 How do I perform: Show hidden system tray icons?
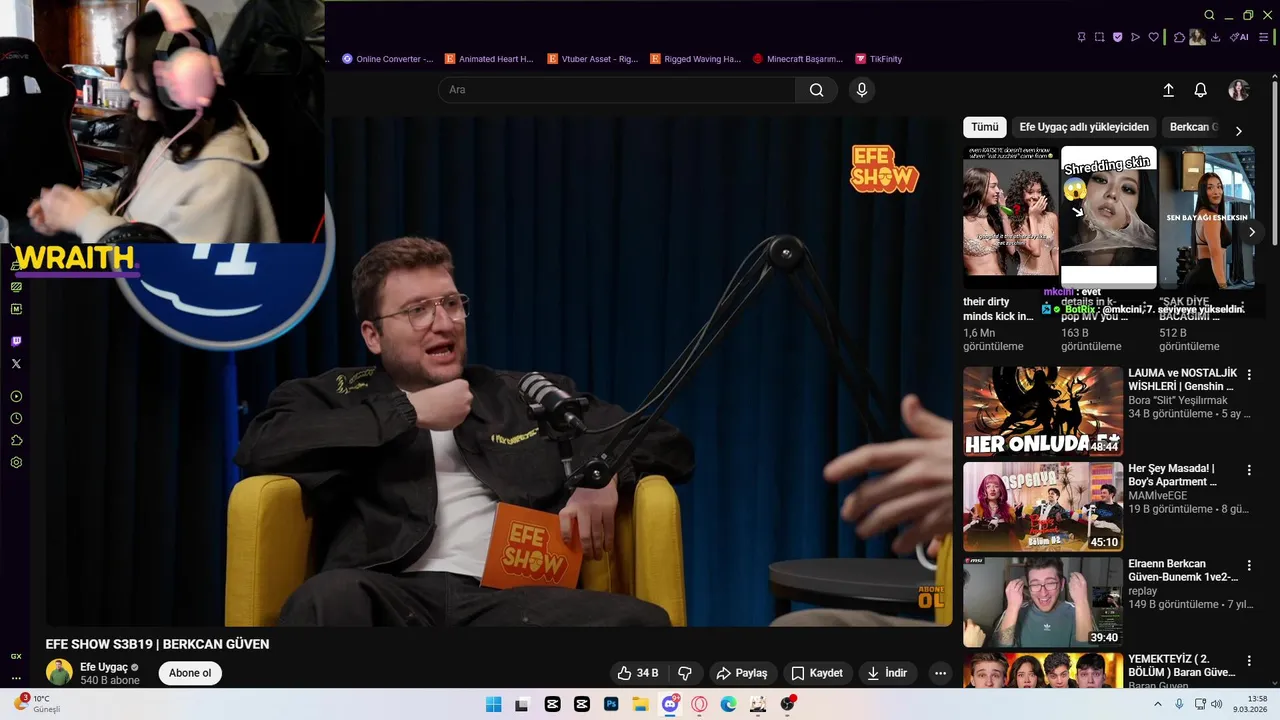click(1158, 704)
